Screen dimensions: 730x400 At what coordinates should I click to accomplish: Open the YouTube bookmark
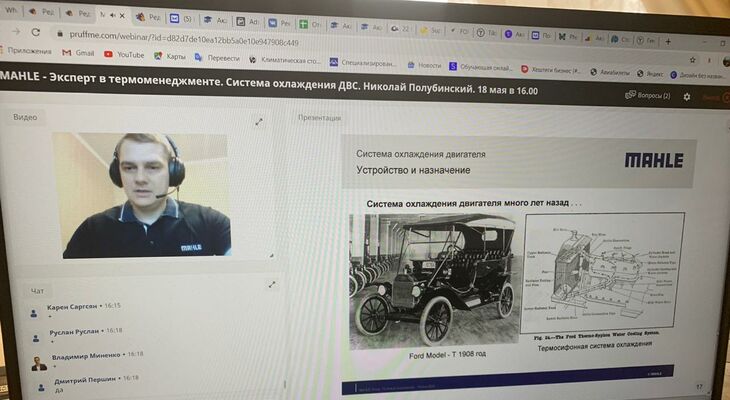pyautogui.click(x=124, y=54)
